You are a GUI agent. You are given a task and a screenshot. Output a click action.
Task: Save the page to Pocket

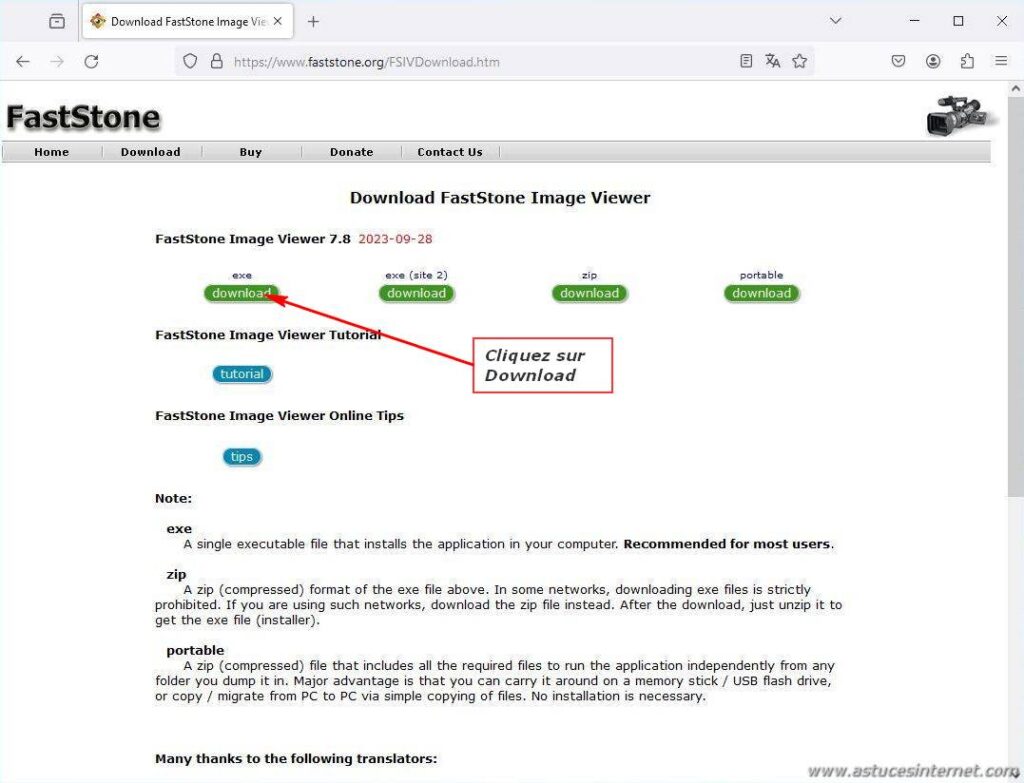[899, 61]
